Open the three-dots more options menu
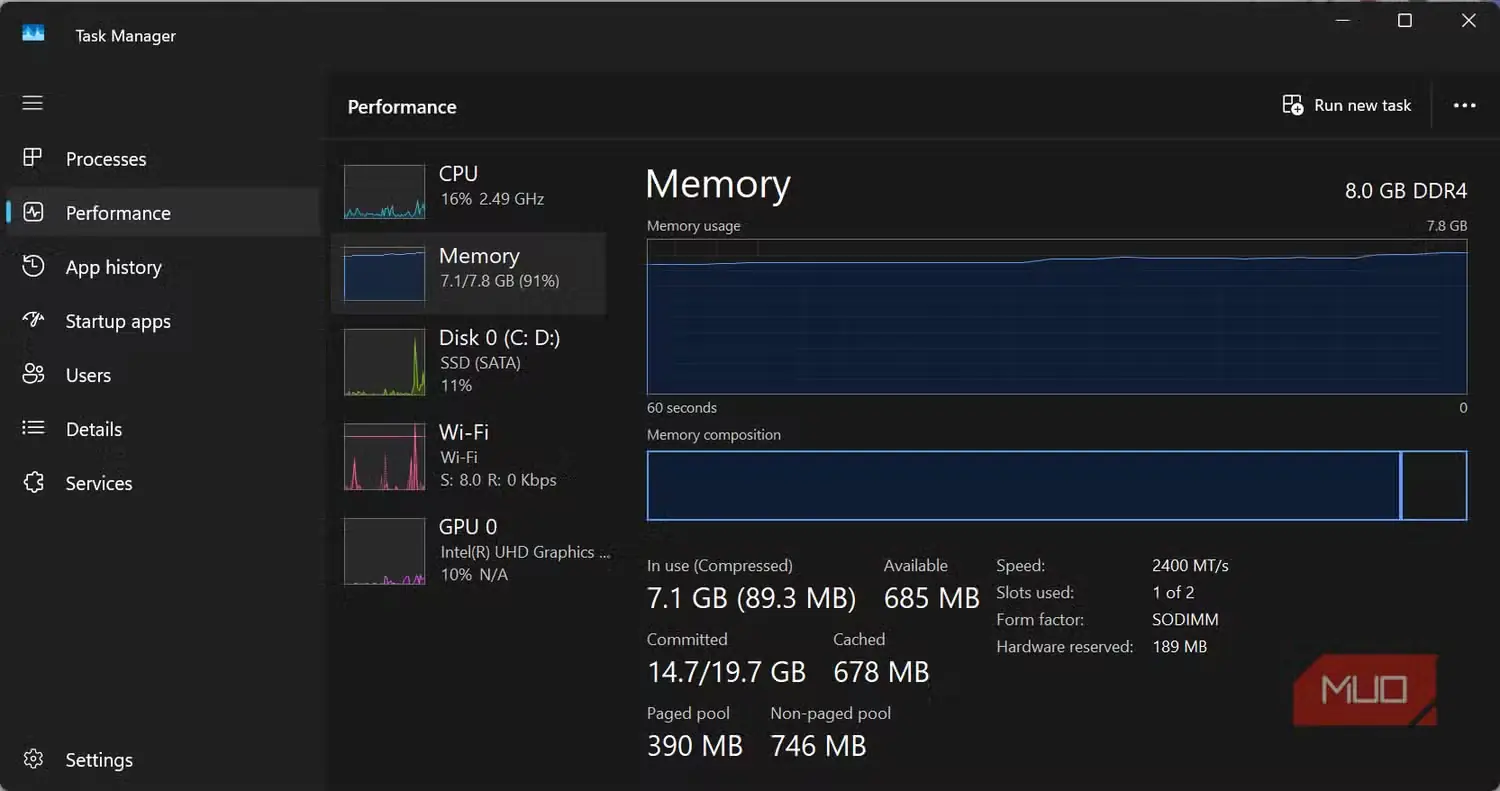1500x791 pixels. pos(1464,106)
